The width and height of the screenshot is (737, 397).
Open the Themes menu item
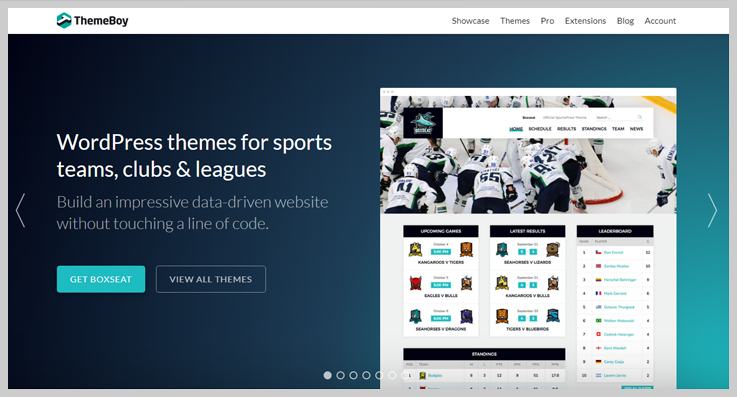tap(515, 21)
